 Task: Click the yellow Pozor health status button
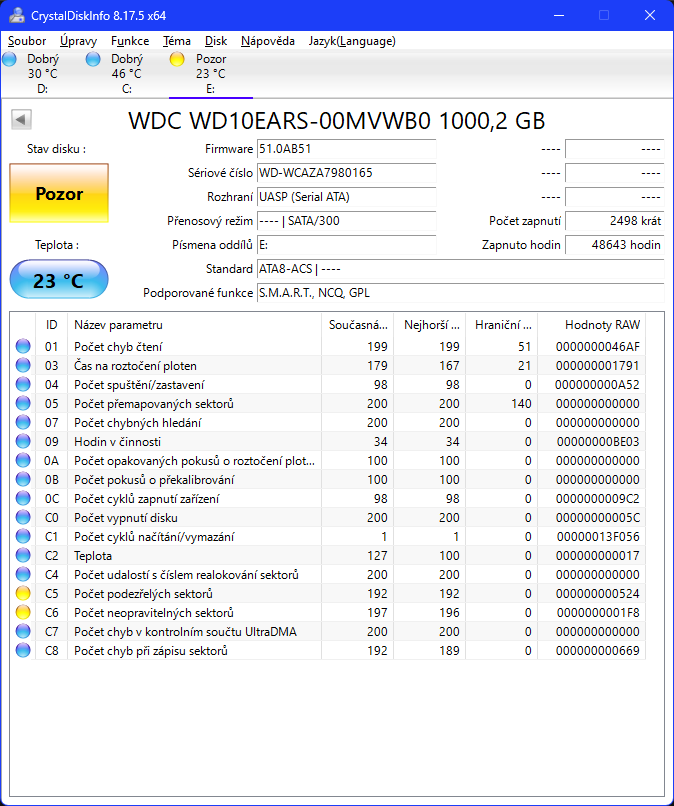59,193
